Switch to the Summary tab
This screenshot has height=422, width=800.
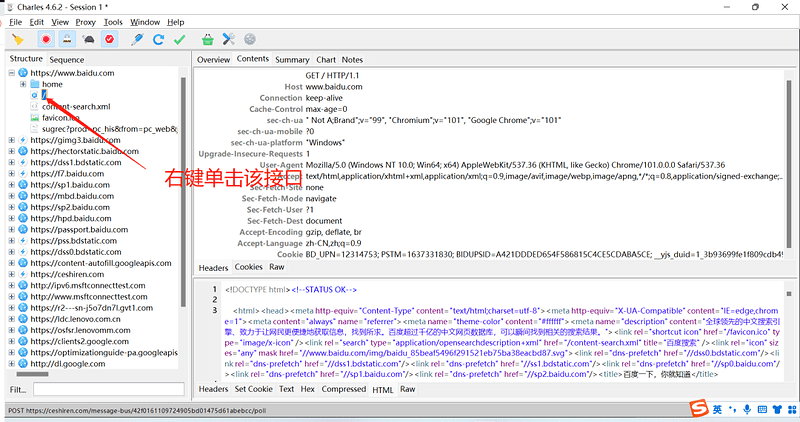point(292,60)
